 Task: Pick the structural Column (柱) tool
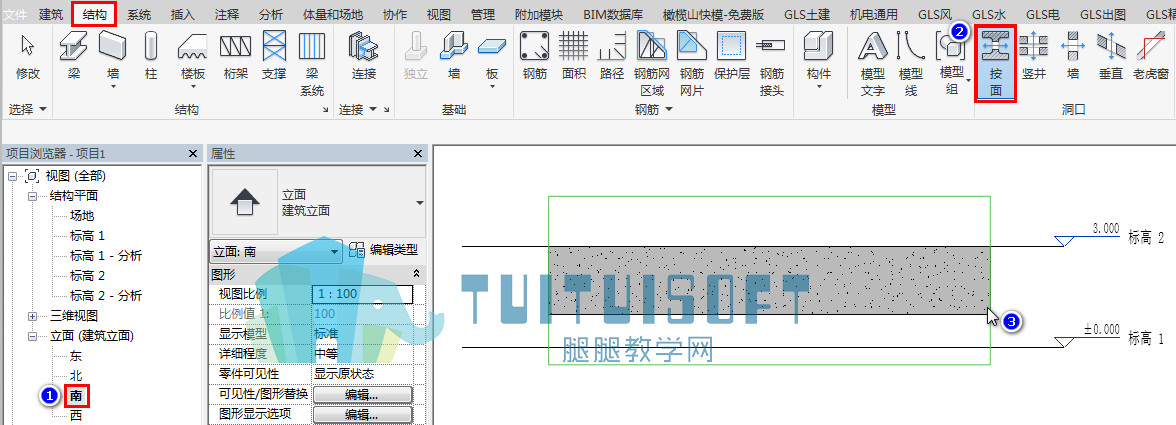coord(152,56)
